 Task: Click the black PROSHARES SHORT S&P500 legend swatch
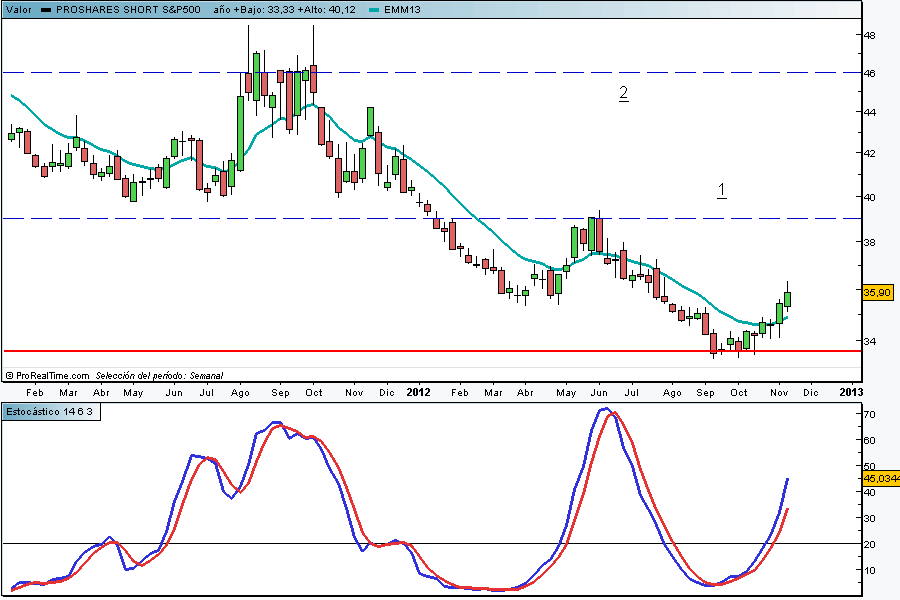[45, 9]
